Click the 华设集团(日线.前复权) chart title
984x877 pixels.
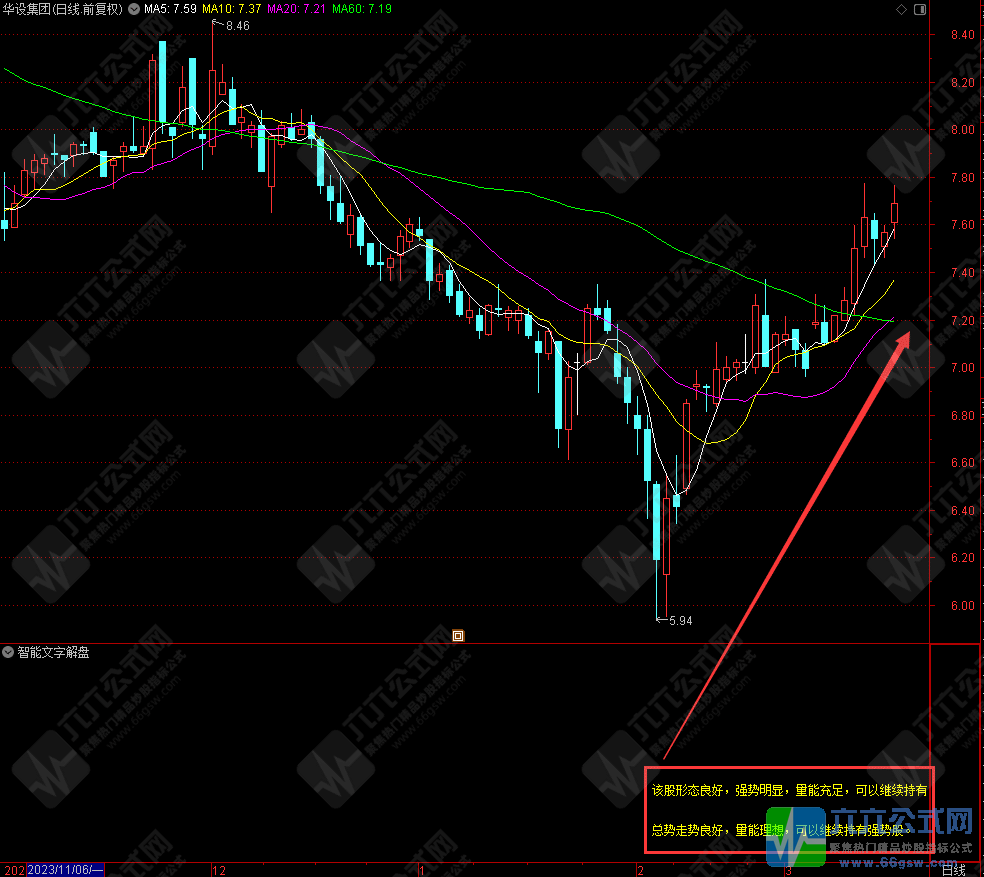(62, 9)
